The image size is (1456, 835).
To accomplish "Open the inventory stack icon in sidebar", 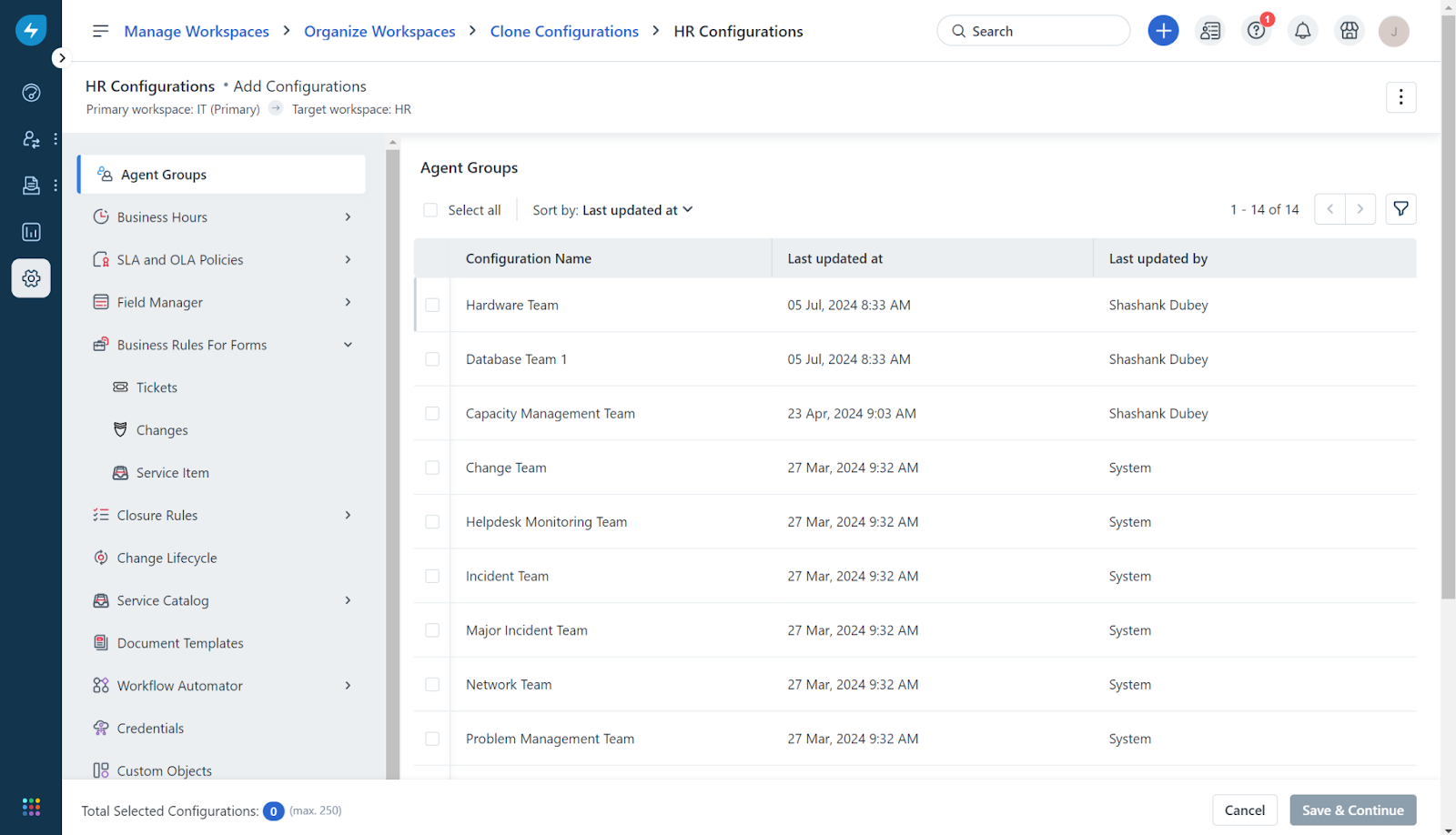I will (31, 186).
